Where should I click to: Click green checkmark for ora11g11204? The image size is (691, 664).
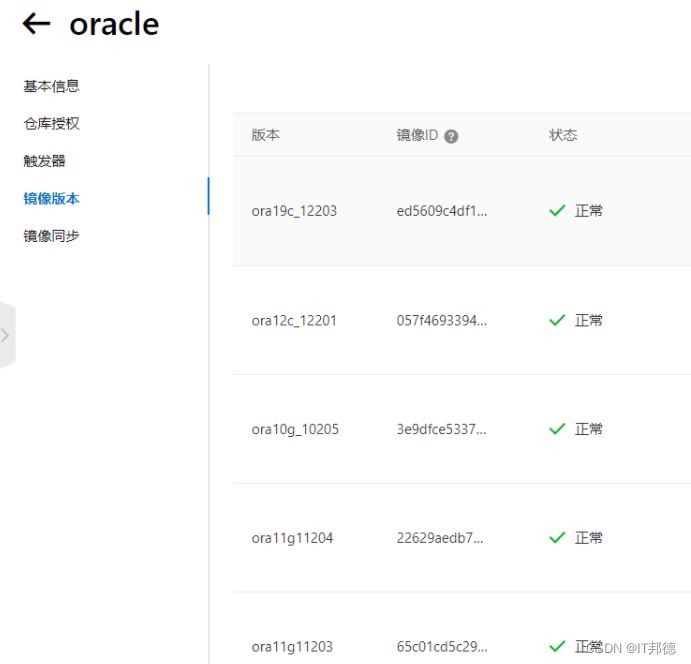[558, 538]
